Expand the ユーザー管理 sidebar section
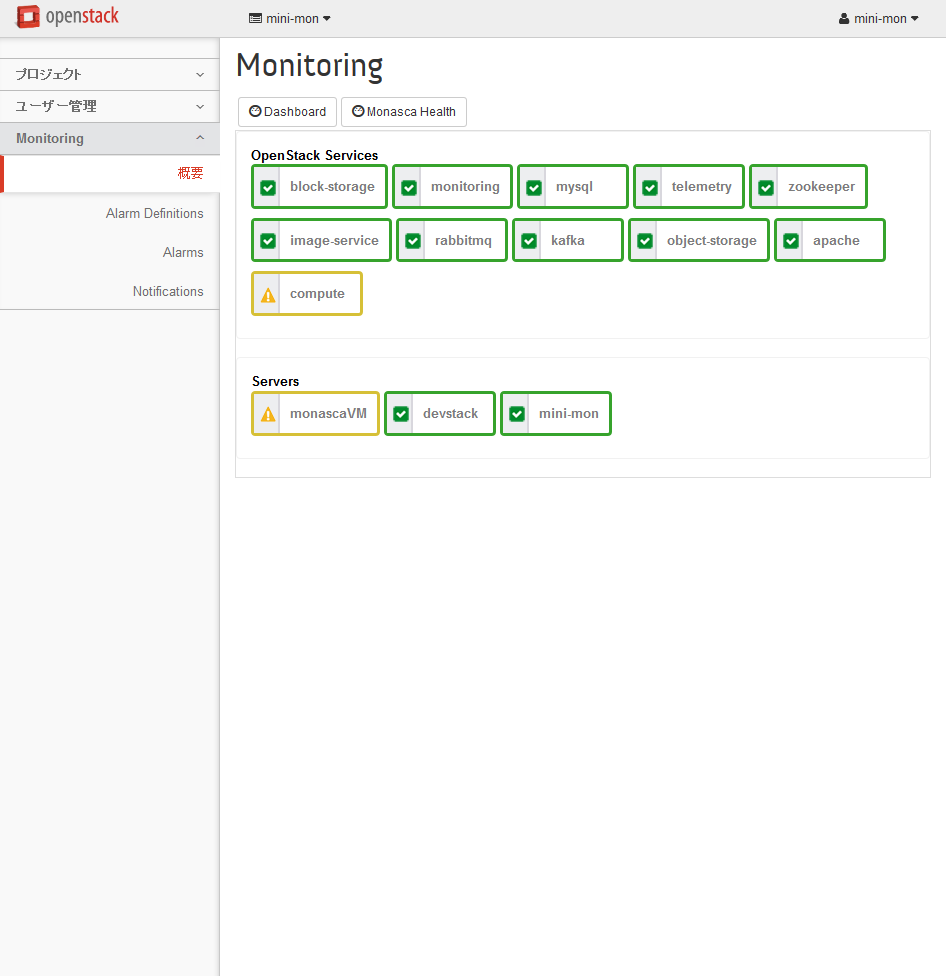 [x=110, y=106]
